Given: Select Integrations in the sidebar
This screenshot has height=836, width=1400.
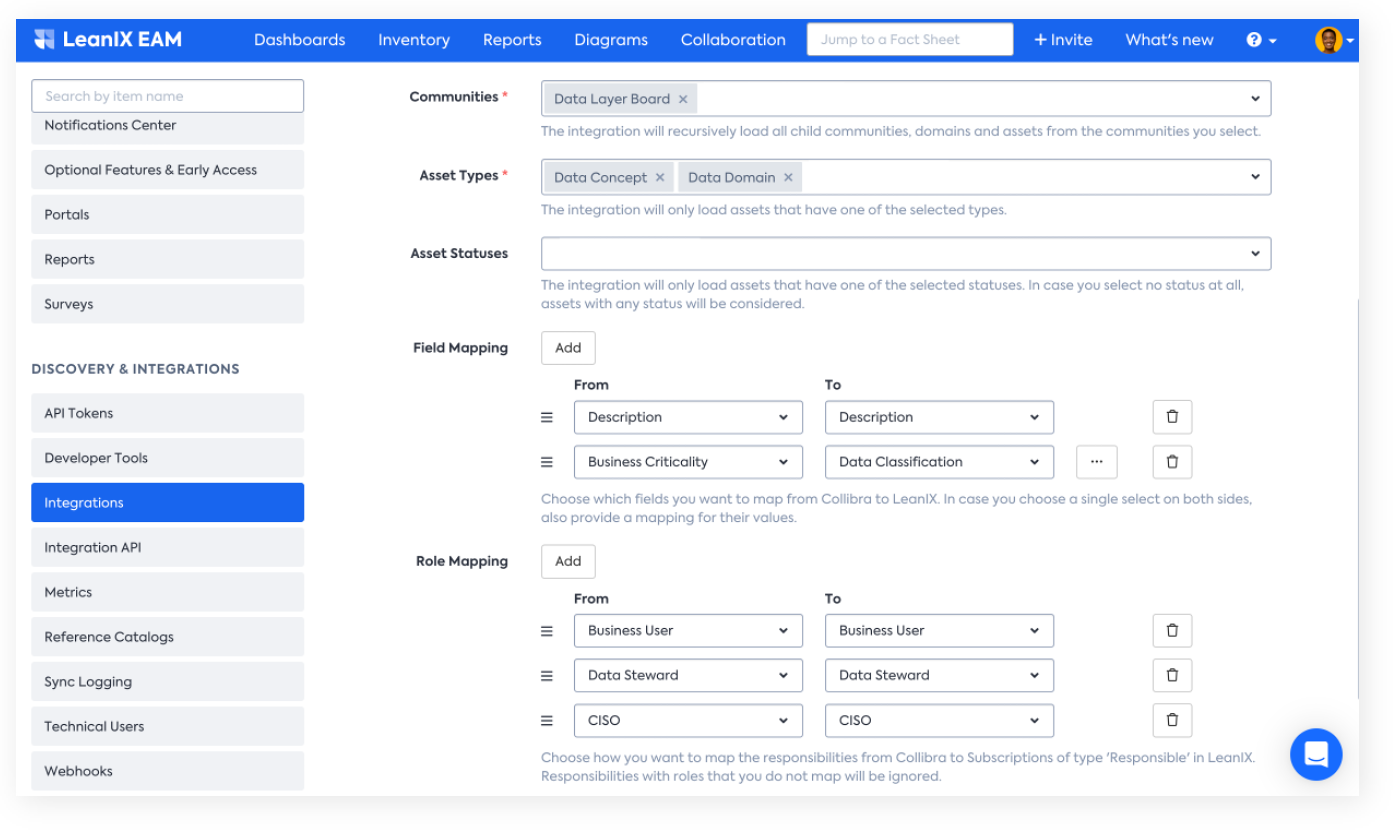Looking at the screenshot, I should tap(168, 503).
